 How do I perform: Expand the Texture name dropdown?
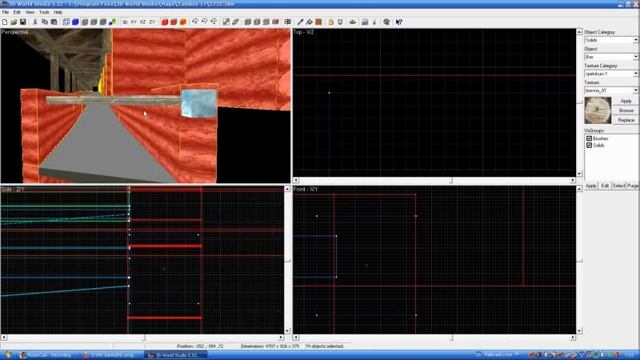click(636, 90)
